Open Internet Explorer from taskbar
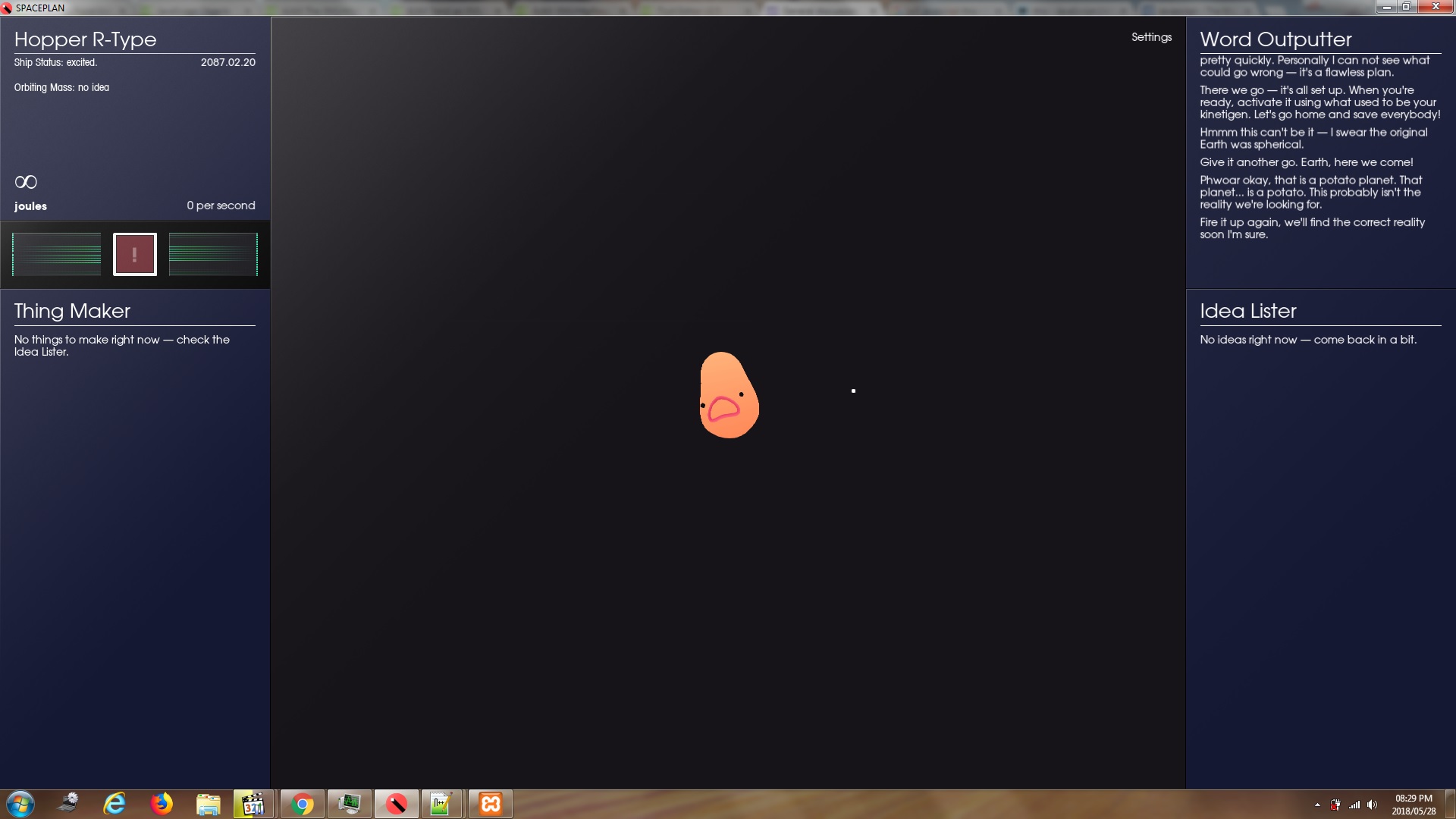Image resolution: width=1456 pixels, height=819 pixels. coord(115,804)
